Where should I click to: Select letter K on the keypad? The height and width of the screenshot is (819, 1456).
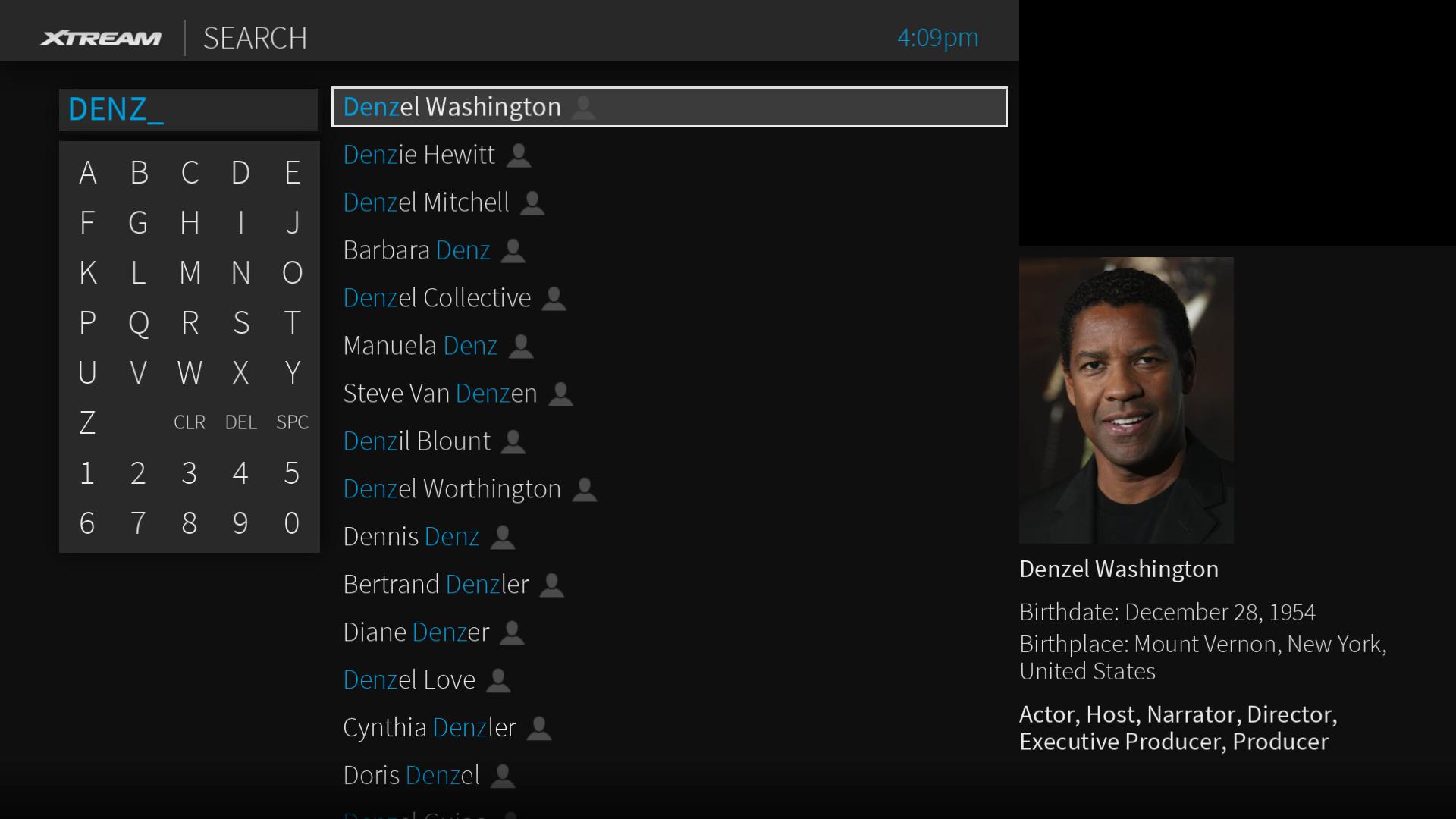coord(88,272)
